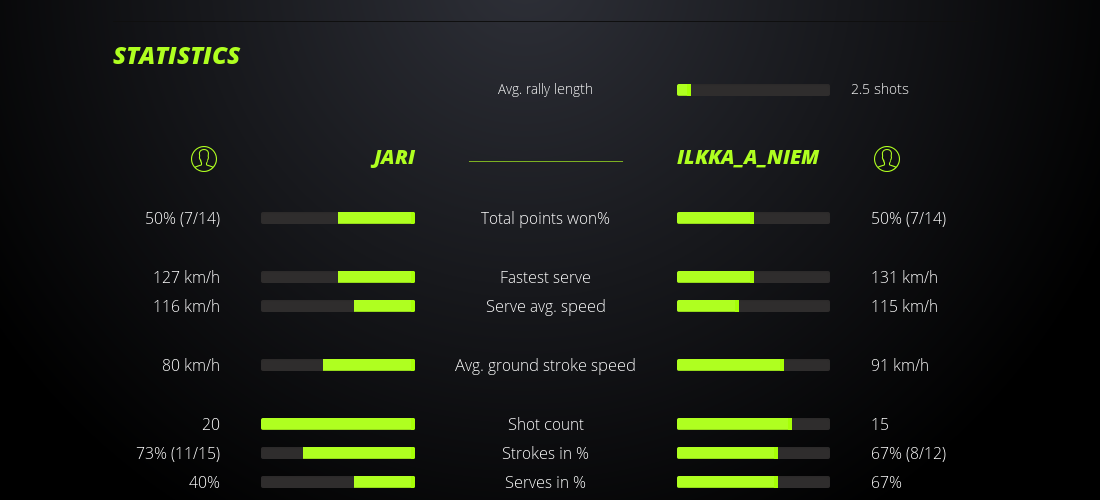Image resolution: width=1100 pixels, height=500 pixels.
Task: Click ILKKA_A_NIEM's Shot count bar
Action: point(753,424)
